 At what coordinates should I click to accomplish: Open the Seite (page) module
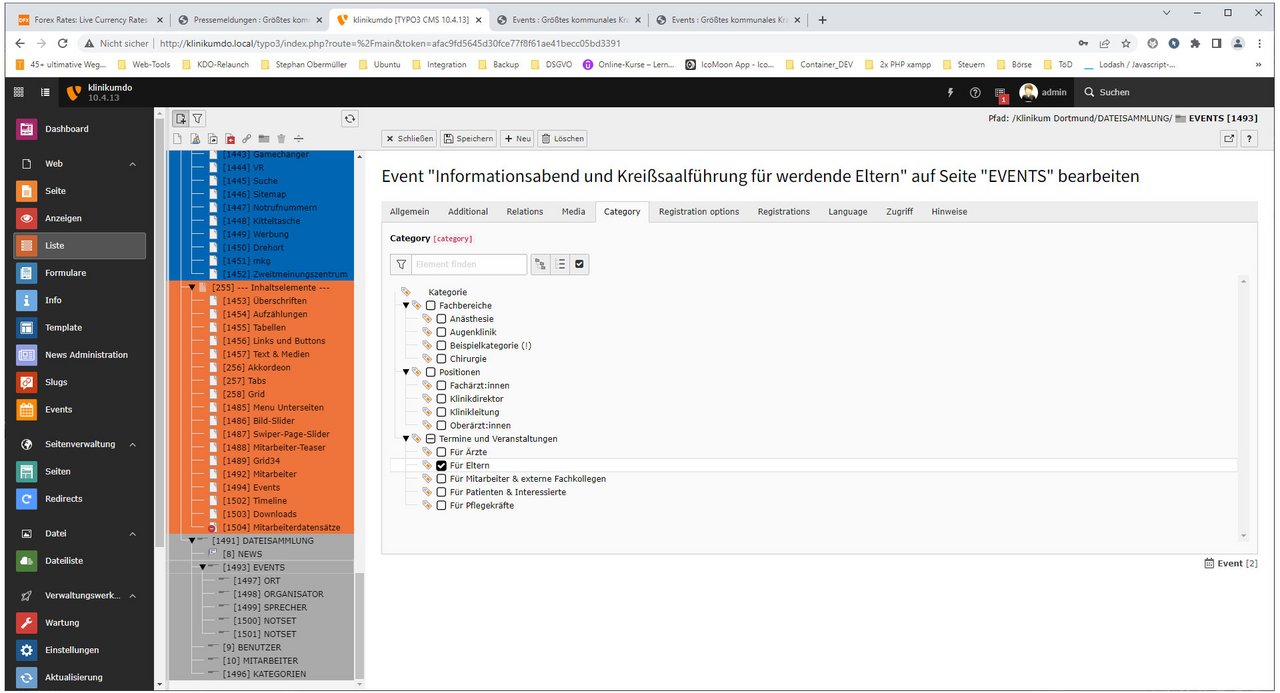coord(79,191)
